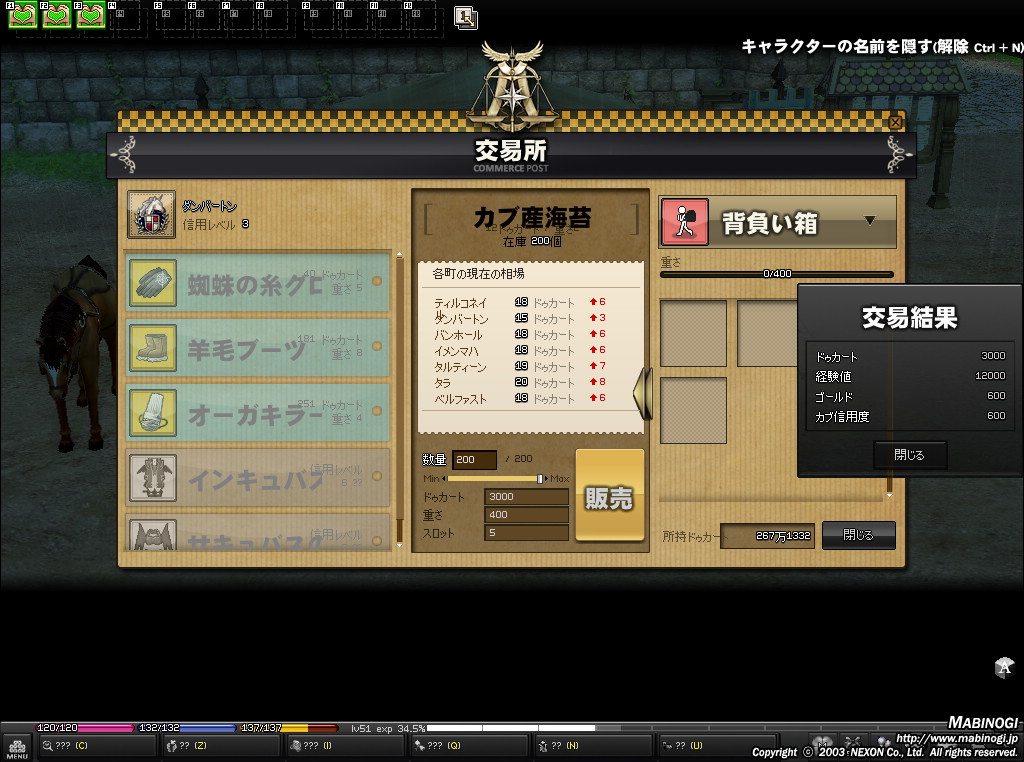
Task: Click the quantity slider handle
Action: pos(539,479)
